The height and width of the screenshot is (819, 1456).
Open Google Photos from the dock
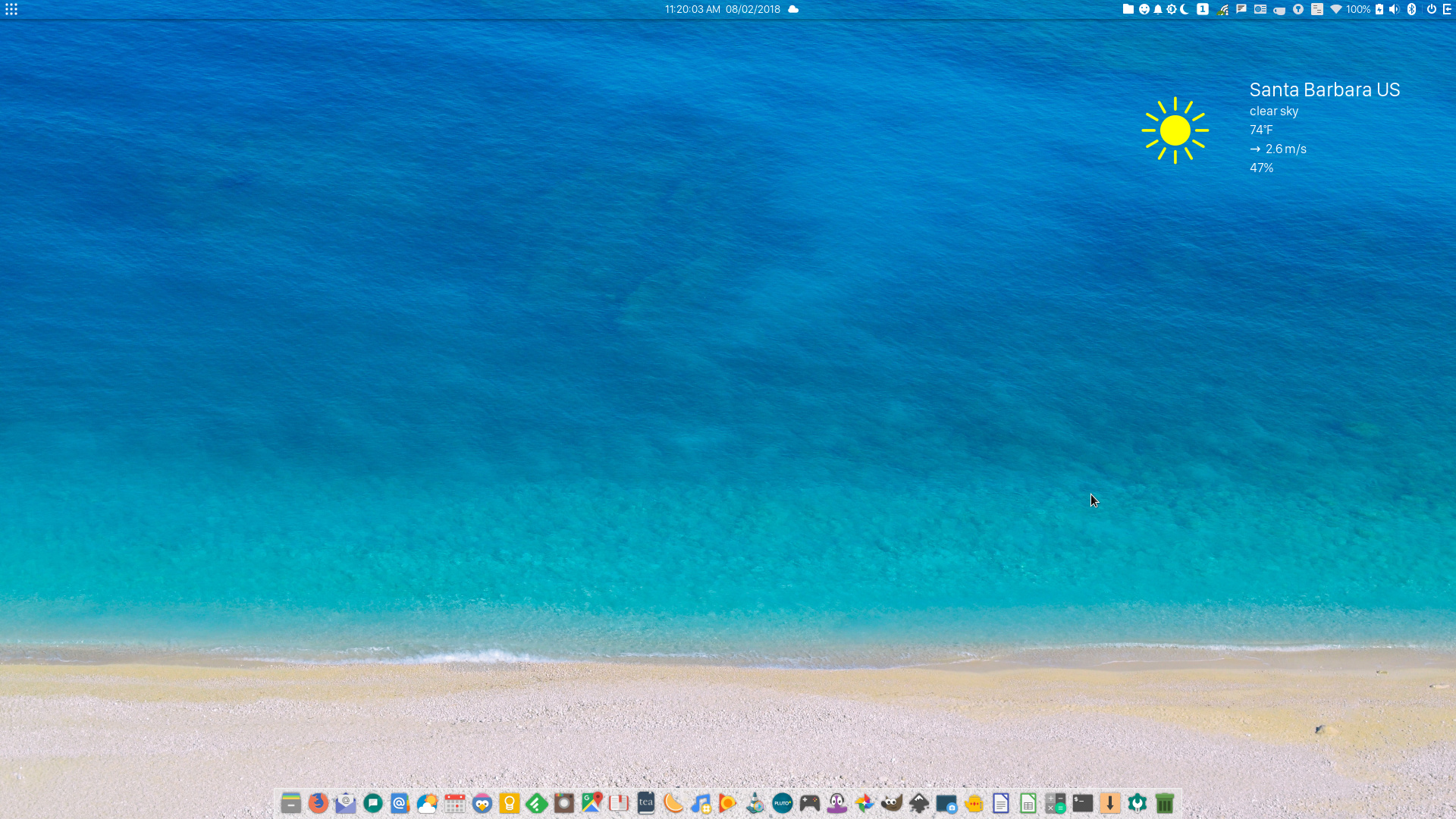click(x=864, y=803)
